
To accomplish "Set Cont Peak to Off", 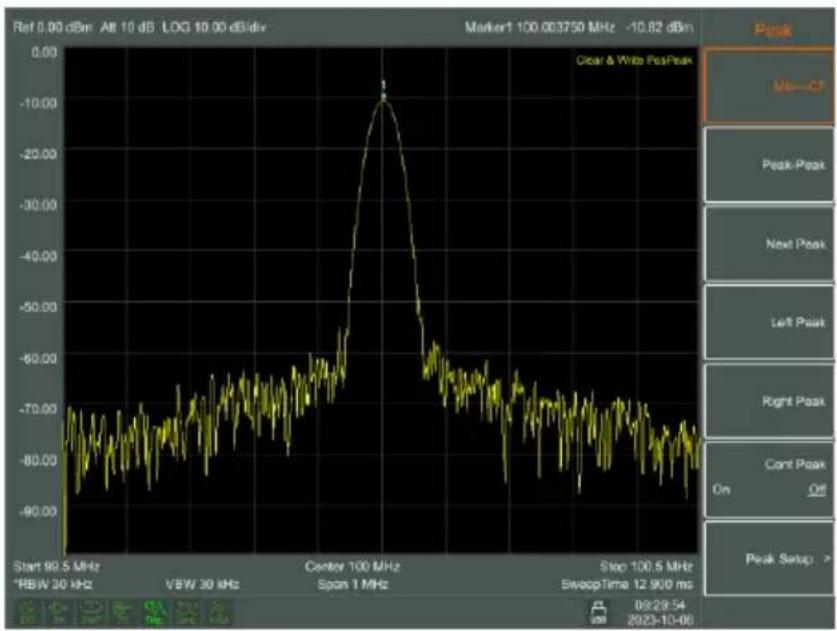I will pyautogui.click(x=817, y=490).
